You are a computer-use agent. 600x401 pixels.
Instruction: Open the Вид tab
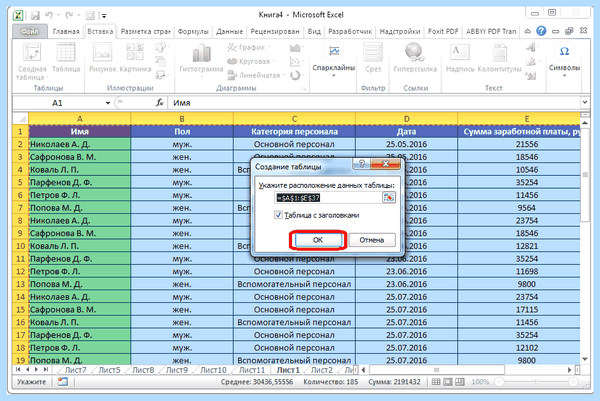[314, 31]
